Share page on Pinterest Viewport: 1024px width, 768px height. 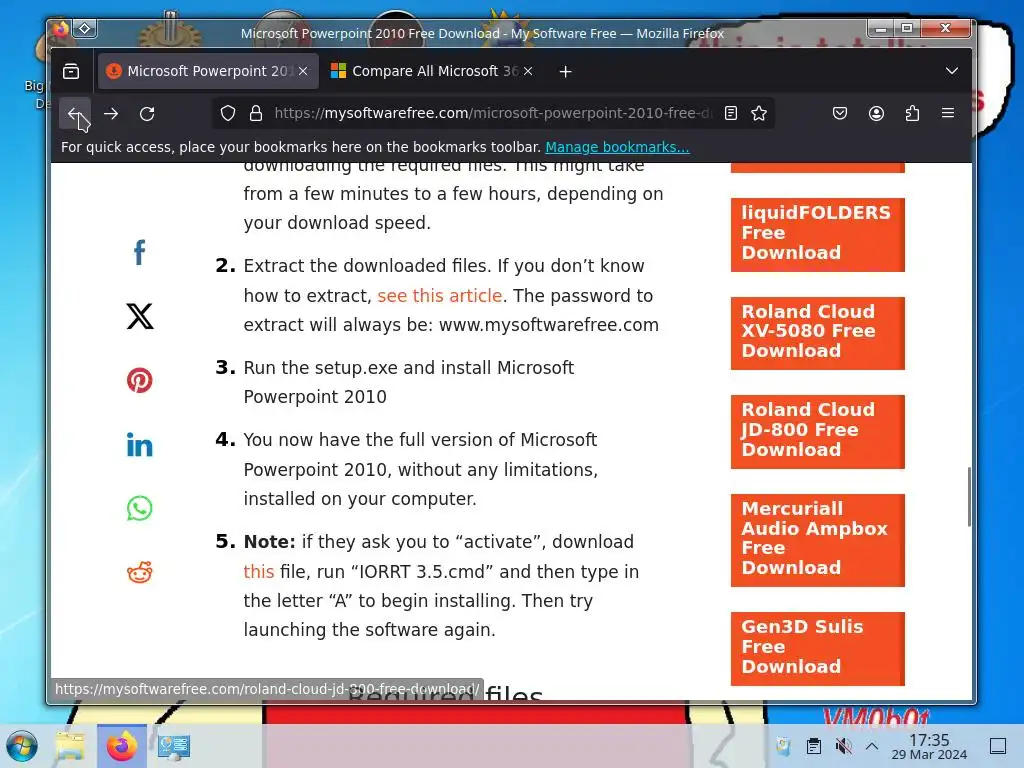[x=140, y=380]
